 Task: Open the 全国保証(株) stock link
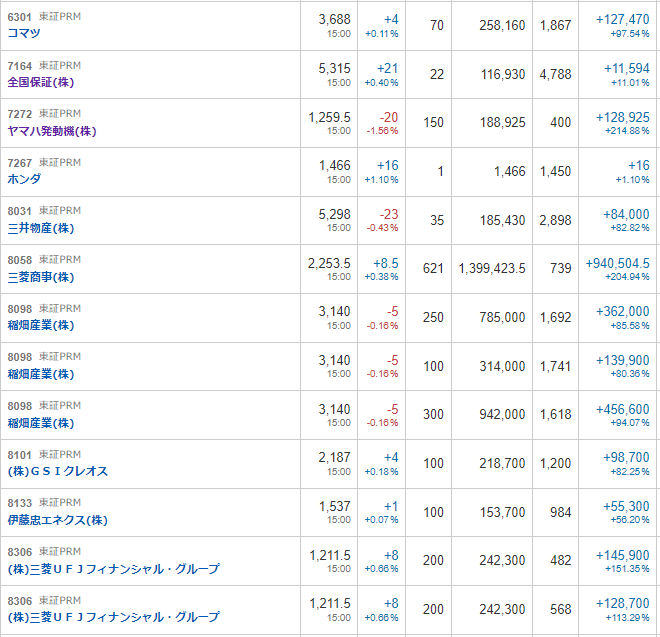[x=41, y=82]
